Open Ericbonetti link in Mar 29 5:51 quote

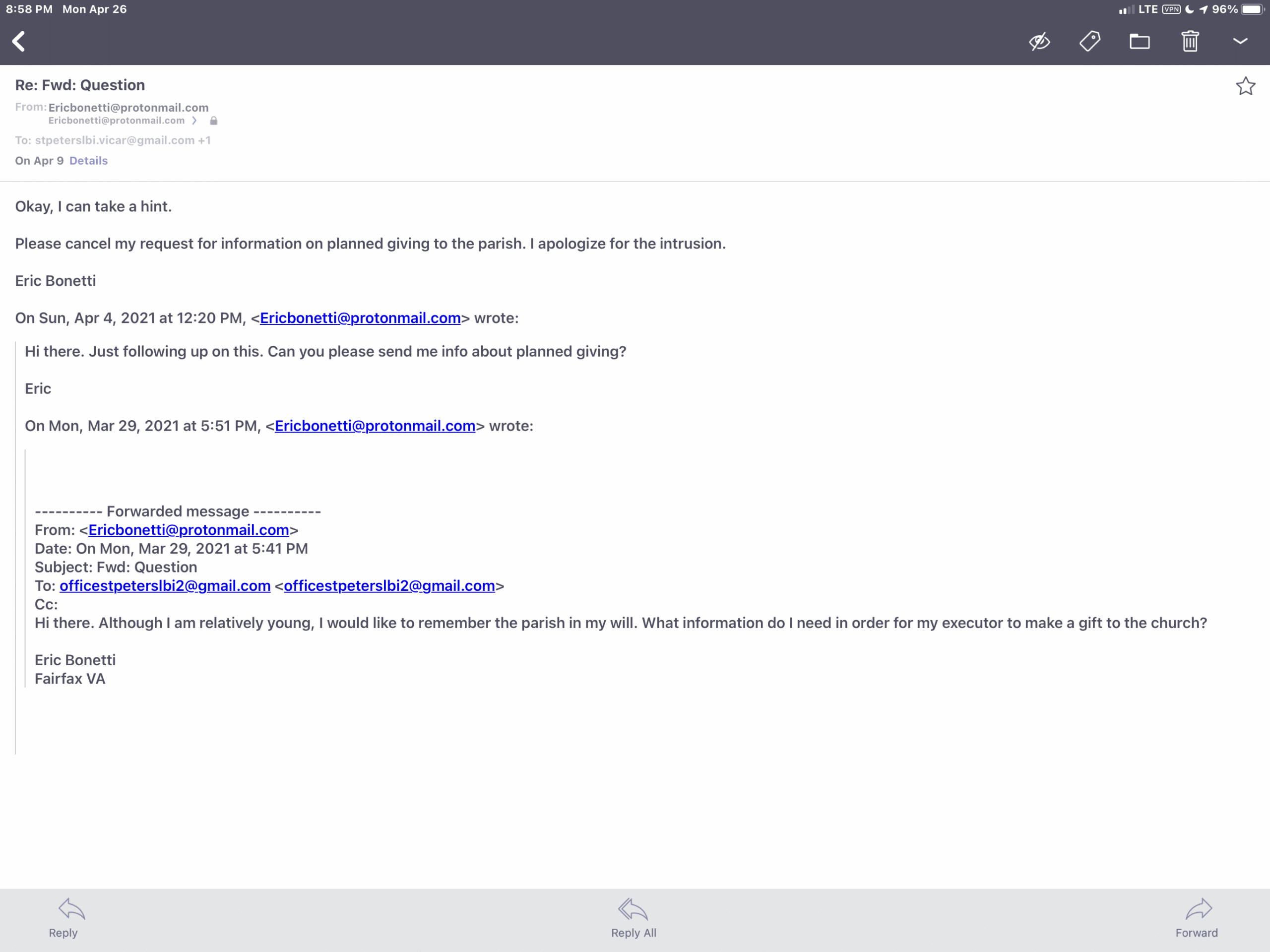pos(375,426)
